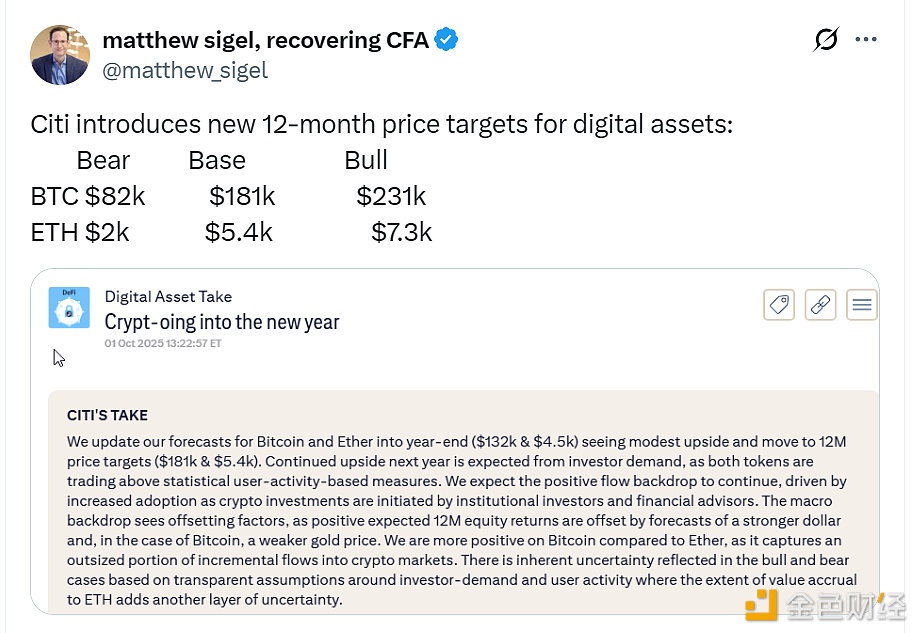Open the Grok slashed-circle icon

coord(826,40)
